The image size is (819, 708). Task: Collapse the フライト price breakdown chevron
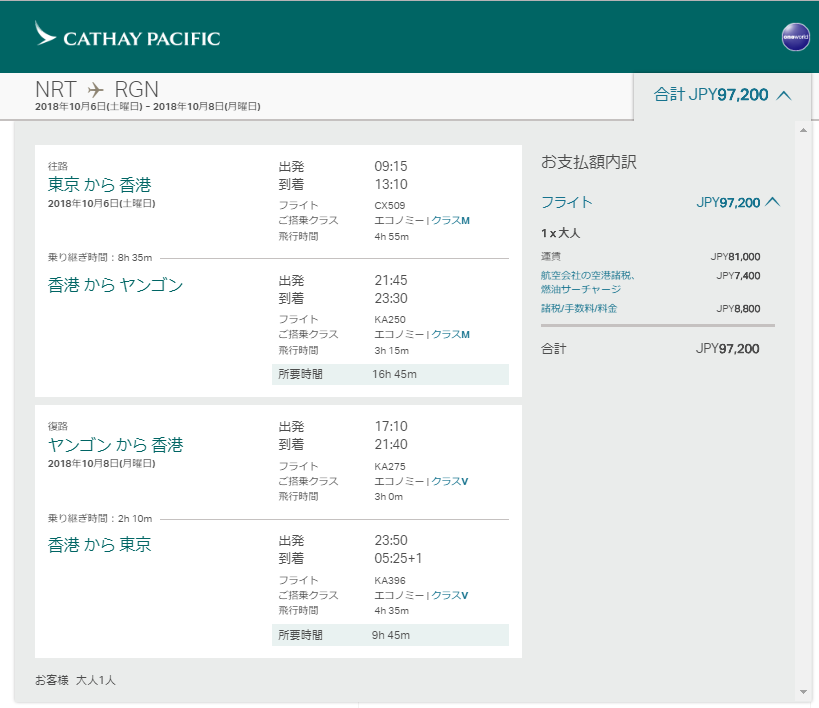[771, 202]
